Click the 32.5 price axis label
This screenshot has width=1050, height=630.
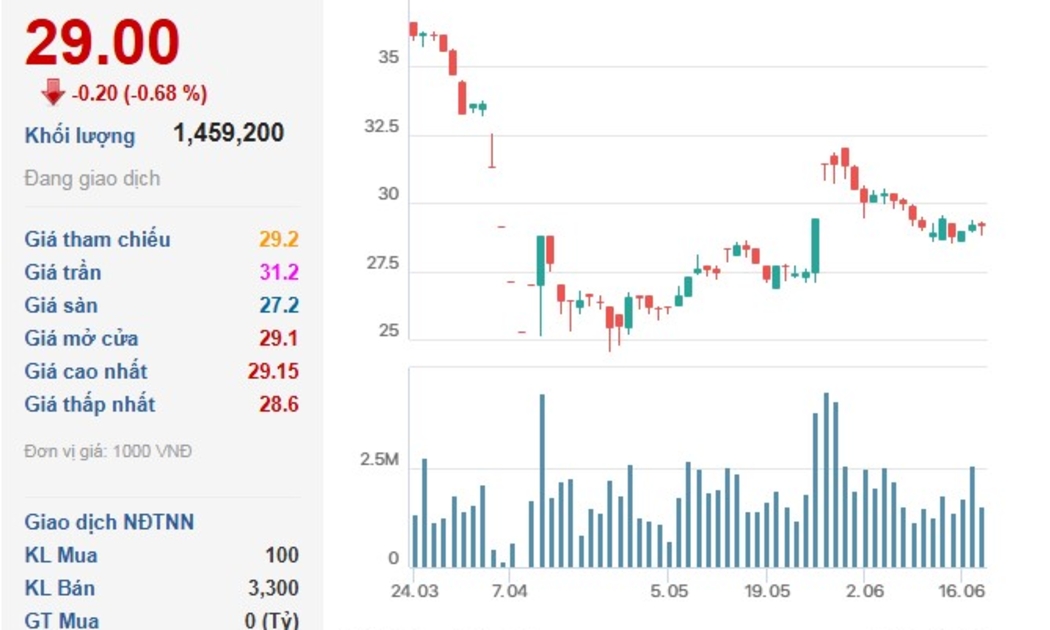(380, 127)
